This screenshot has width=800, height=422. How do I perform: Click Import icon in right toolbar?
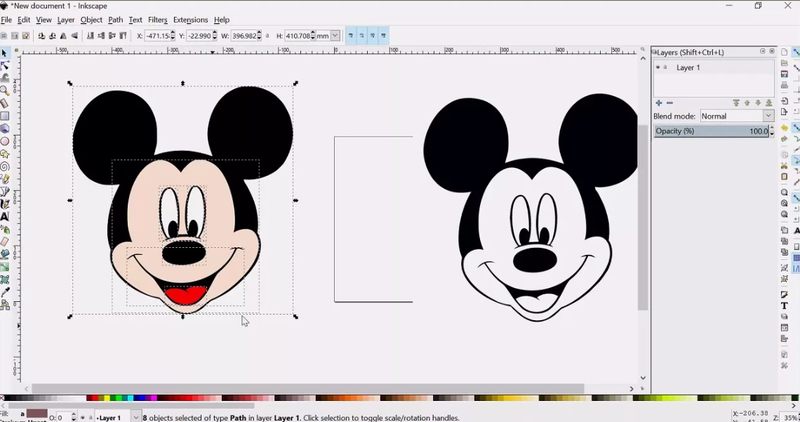[x=785, y=101]
